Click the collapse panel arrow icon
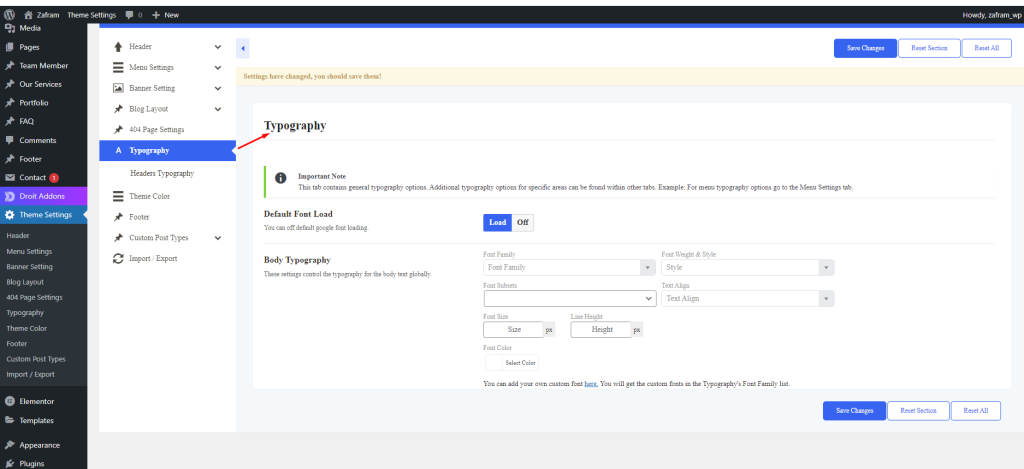Viewport: 1024px width, 469px height. [x=243, y=48]
